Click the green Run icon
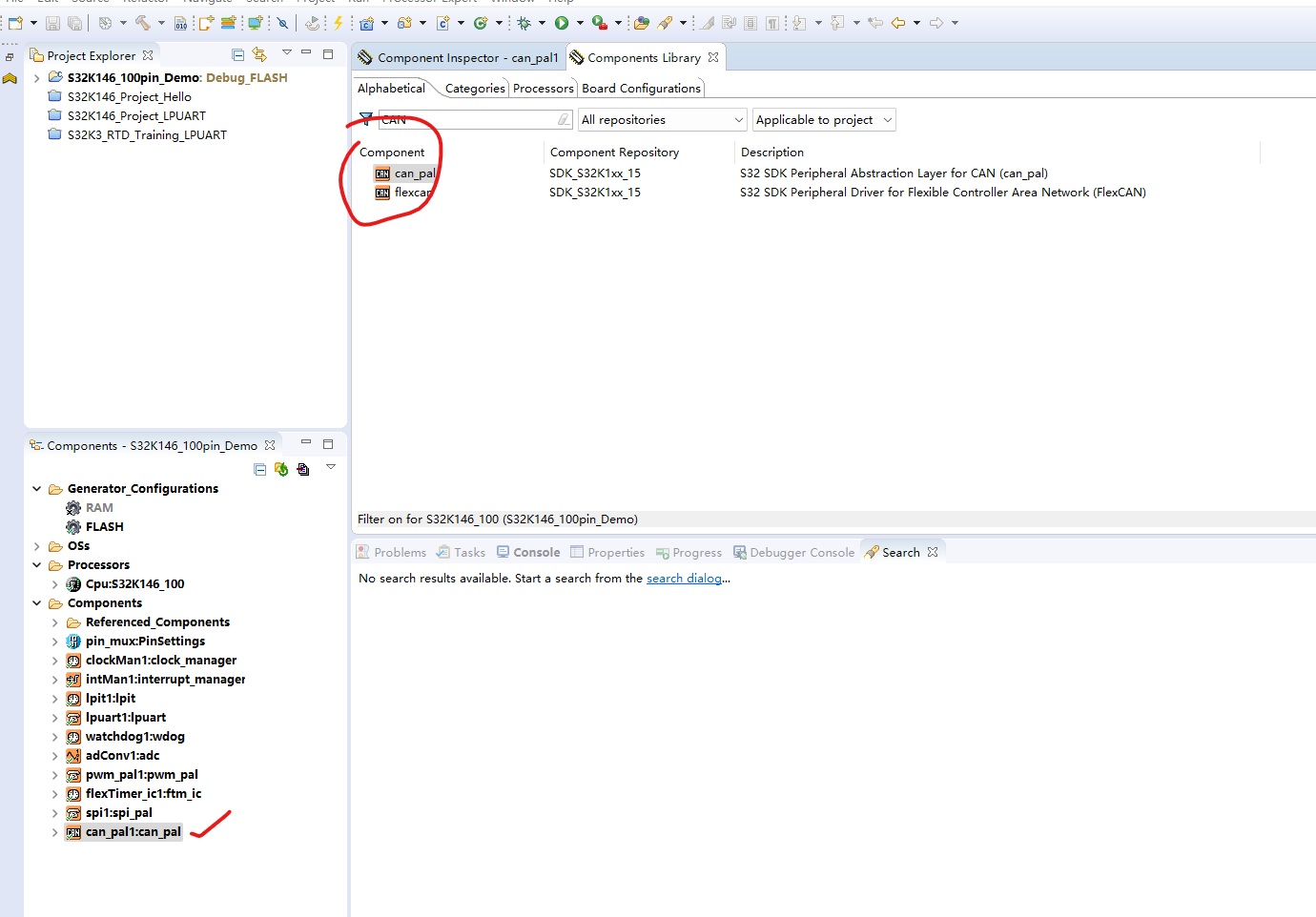Image resolution: width=1316 pixels, height=917 pixels. [562, 23]
